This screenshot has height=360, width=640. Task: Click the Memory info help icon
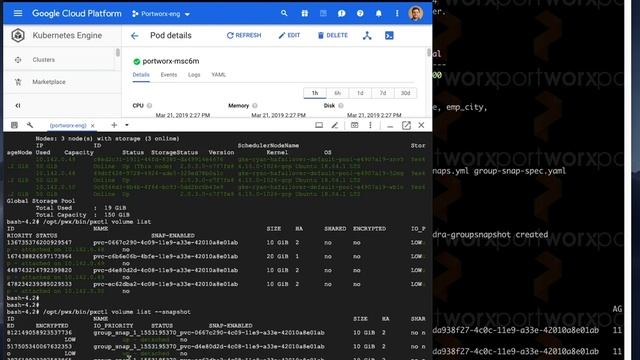click(x=255, y=106)
